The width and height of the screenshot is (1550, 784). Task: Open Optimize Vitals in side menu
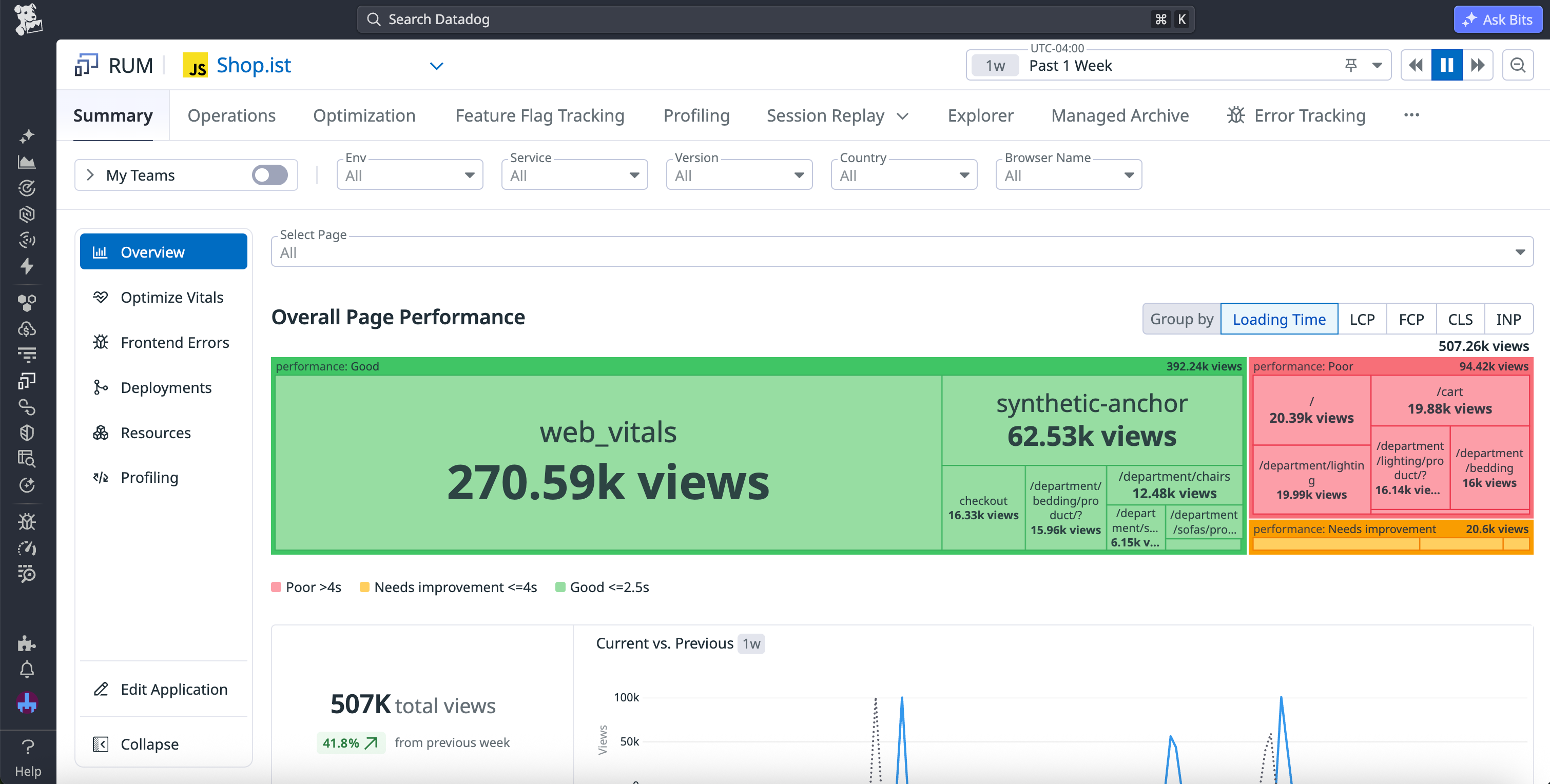164,297
